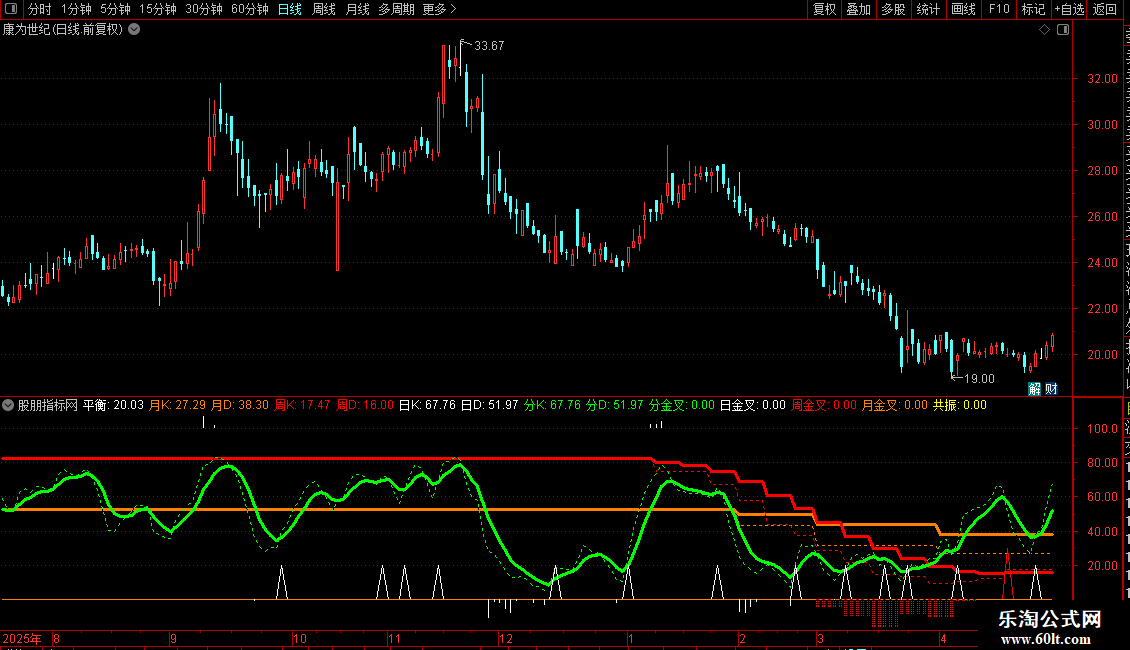The width and height of the screenshot is (1130, 650).
Task: Open the 统计 statistics tool
Action: click(927, 9)
